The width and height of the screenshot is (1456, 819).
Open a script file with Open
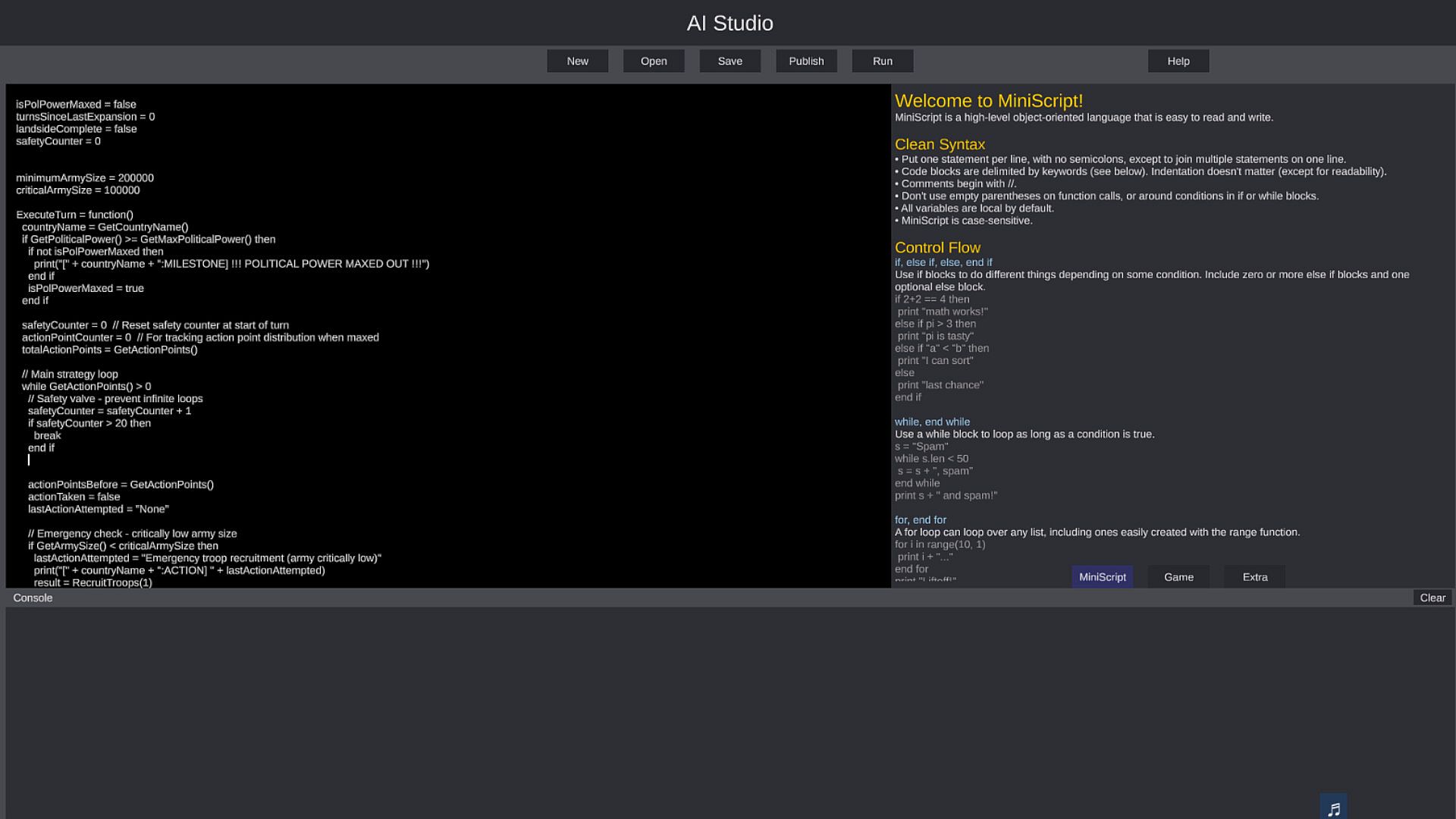(653, 61)
